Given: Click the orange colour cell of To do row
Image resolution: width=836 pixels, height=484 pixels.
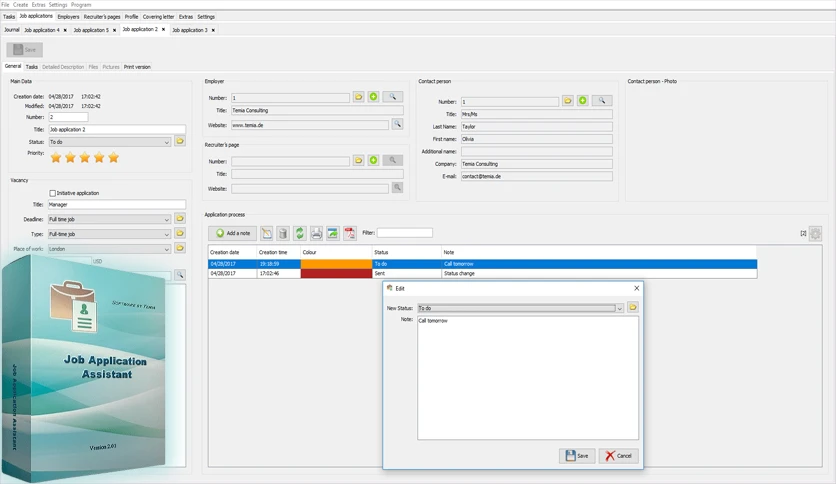Looking at the screenshot, I should 336,264.
